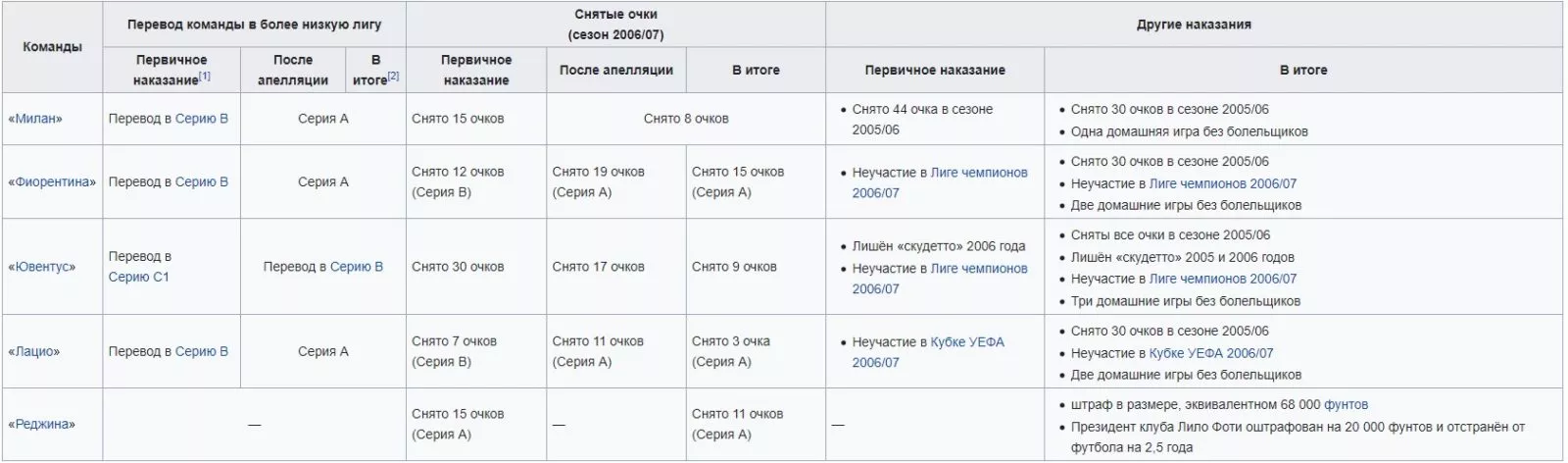The width and height of the screenshot is (1568, 463).
Task: Open the «Ювентус» team link
Action: tap(43, 267)
